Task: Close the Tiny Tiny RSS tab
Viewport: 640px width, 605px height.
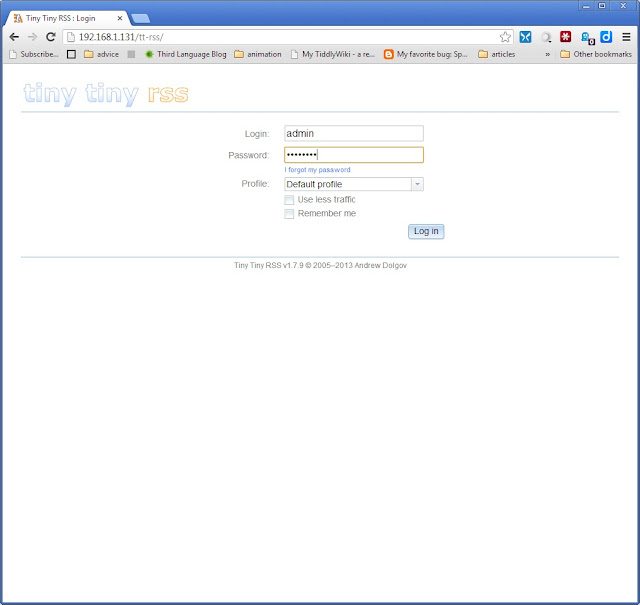Action: 120,18
